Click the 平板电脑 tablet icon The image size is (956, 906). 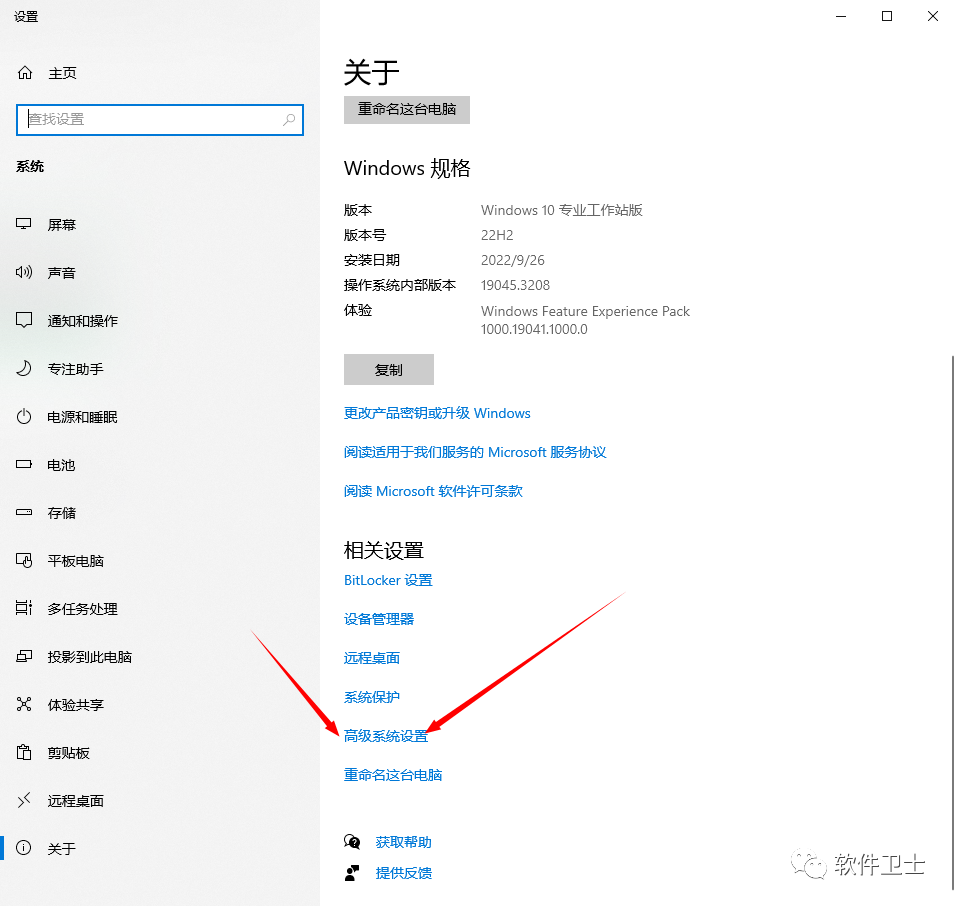[24, 560]
